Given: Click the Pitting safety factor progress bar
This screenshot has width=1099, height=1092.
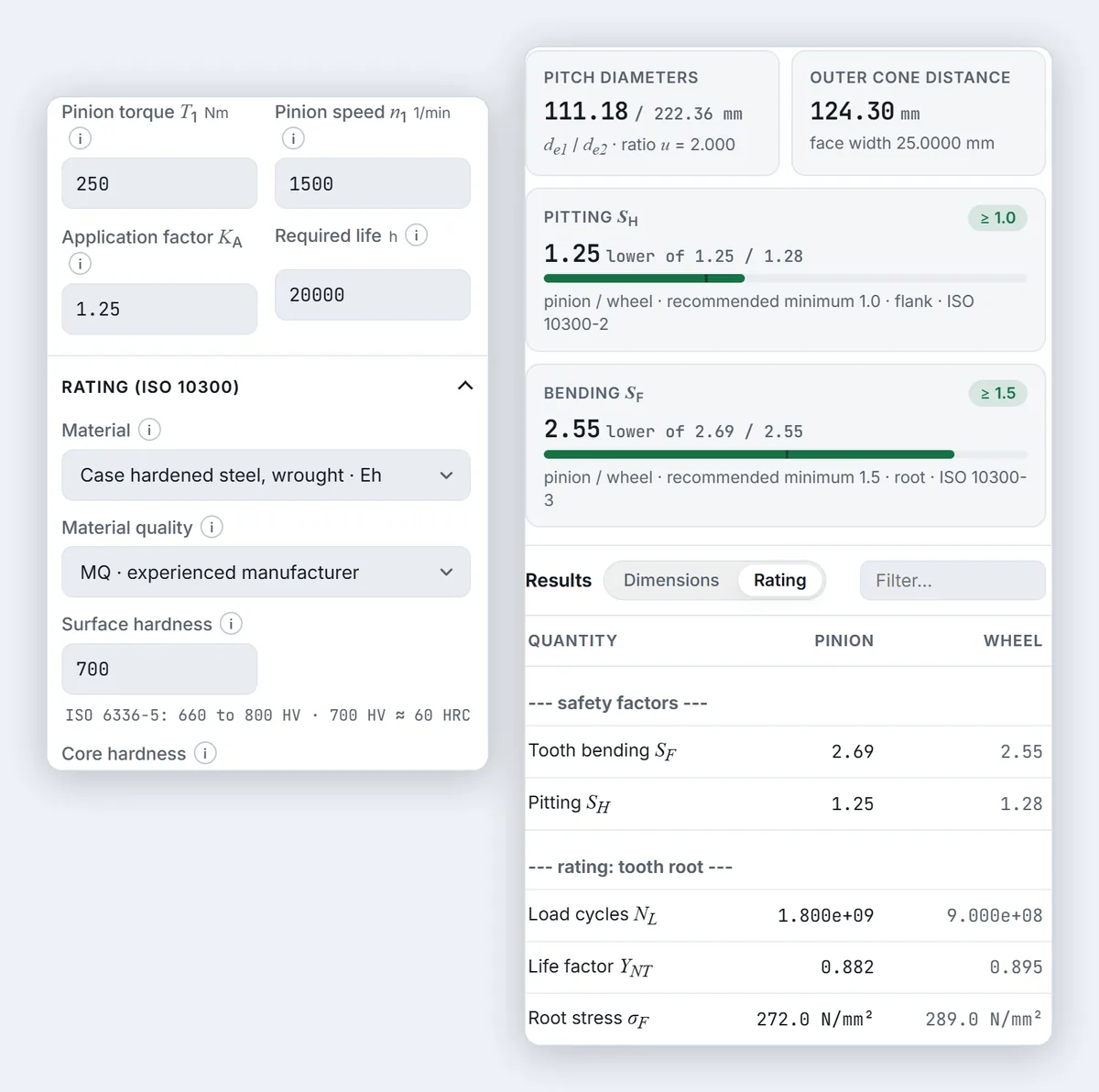Looking at the screenshot, I should (785, 278).
